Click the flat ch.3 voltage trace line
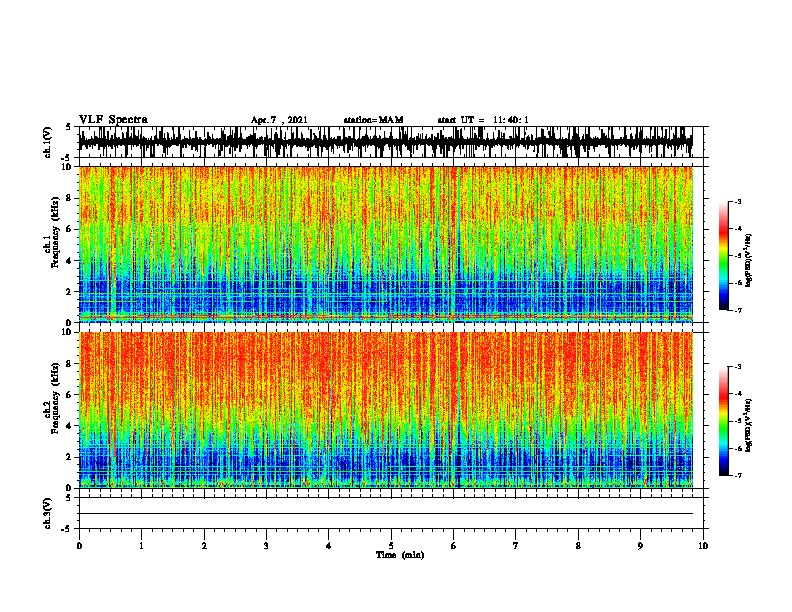Viewport: 792px width, 612px height. click(385, 514)
